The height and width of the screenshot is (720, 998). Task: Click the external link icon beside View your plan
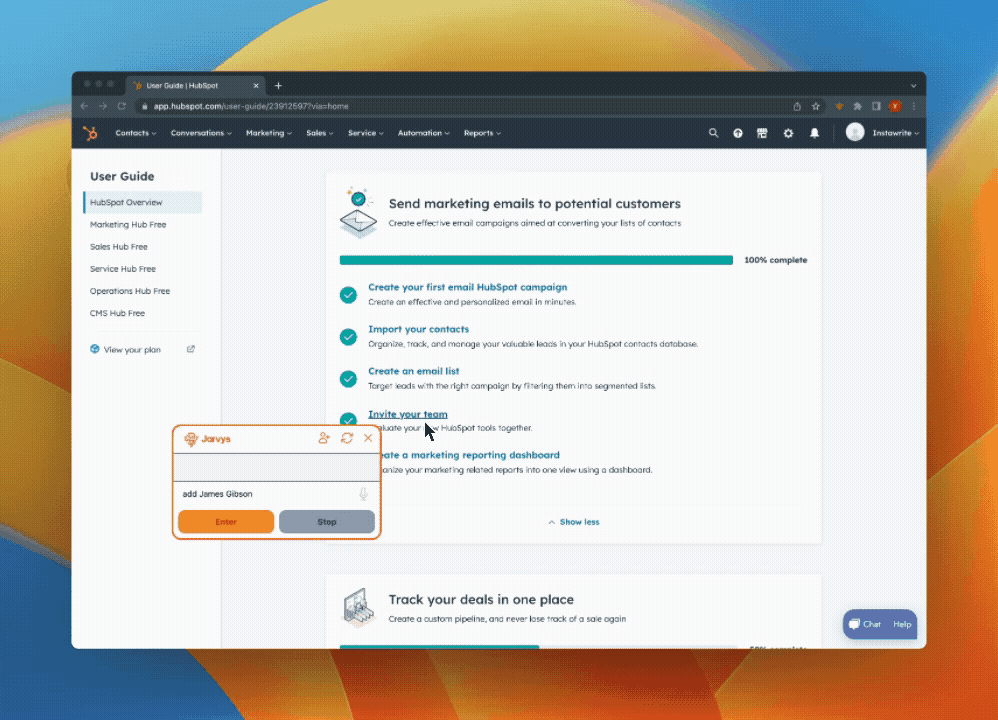tap(191, 349)
